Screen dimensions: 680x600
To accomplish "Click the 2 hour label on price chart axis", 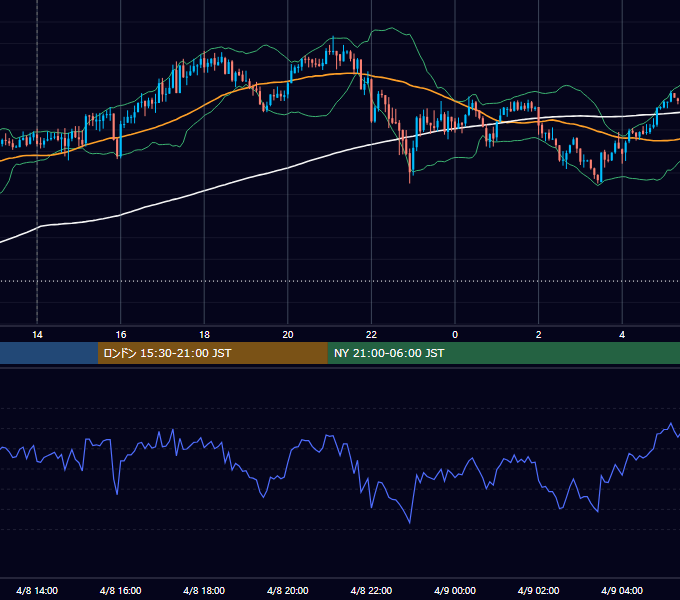I will [539, 335].
